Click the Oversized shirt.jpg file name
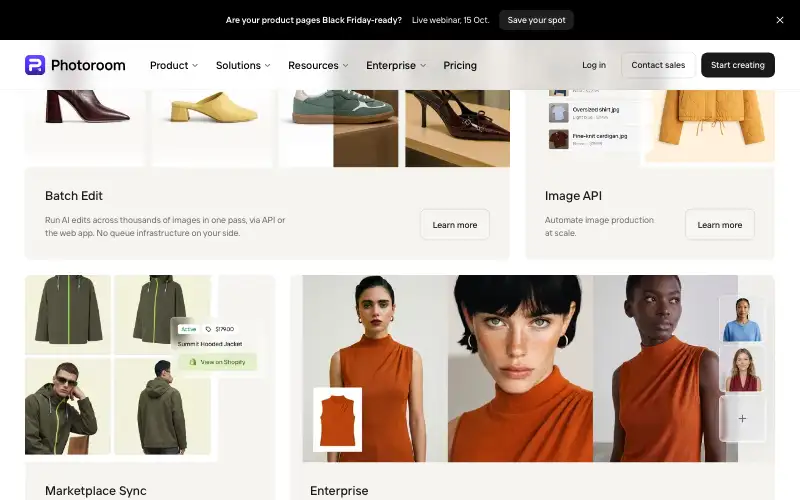The image size is (800, 500). [595, 110]
